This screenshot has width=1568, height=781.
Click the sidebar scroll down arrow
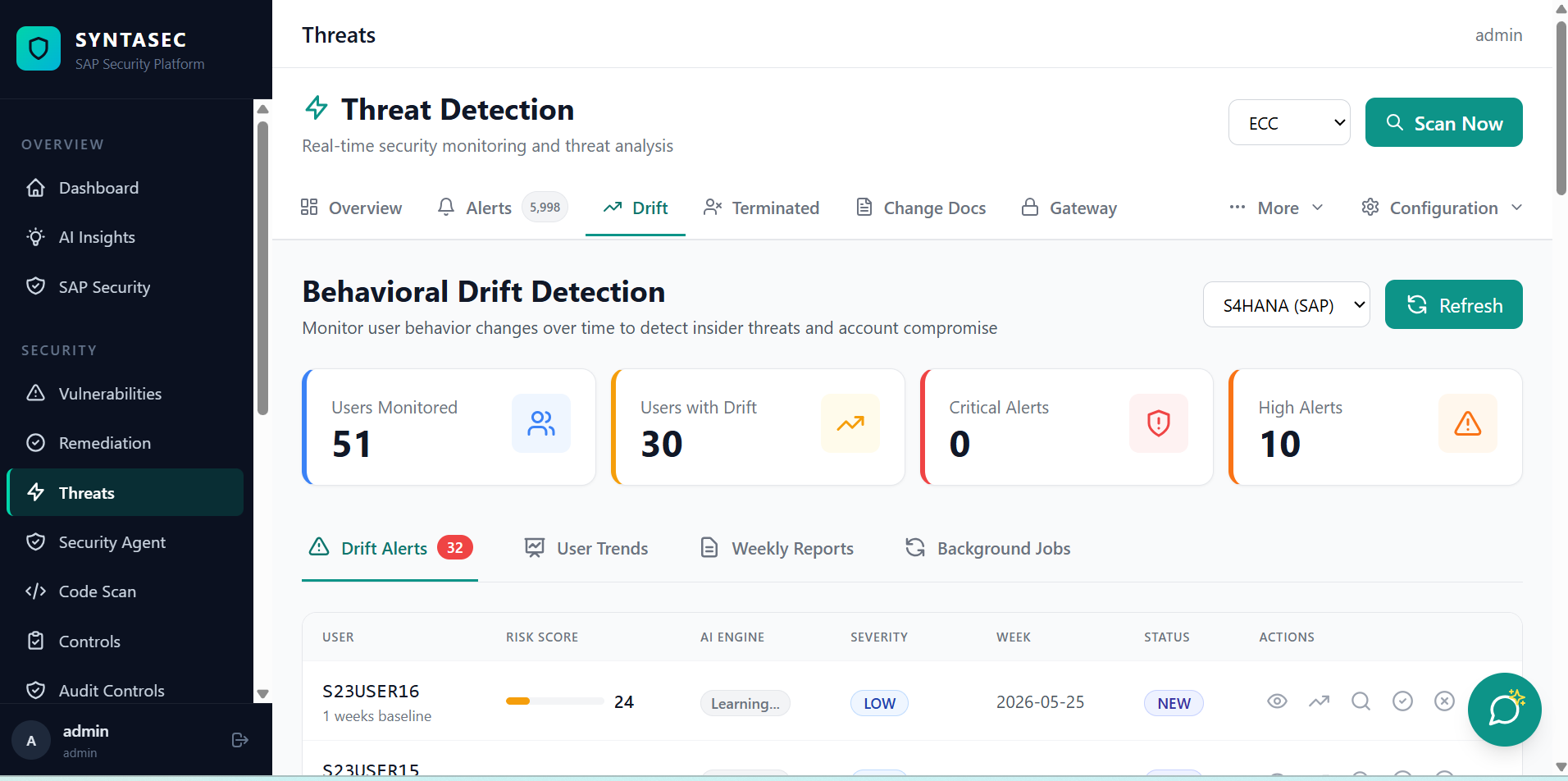(262, 694)
